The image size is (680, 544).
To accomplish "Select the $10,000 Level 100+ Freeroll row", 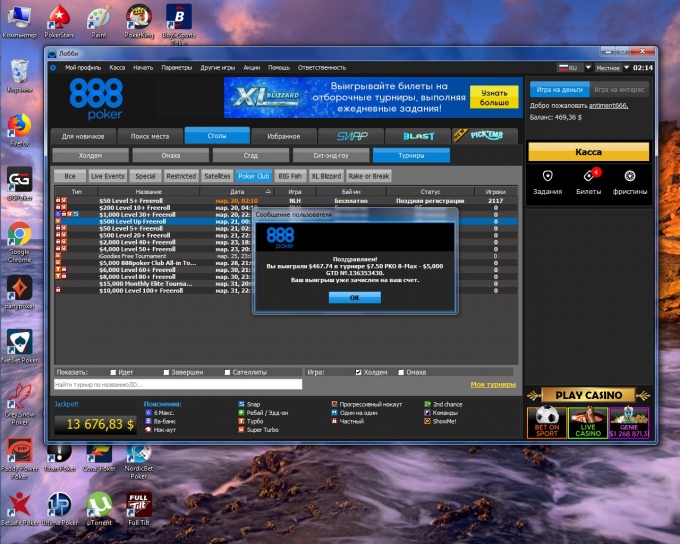I will click(x=286, y=291).
